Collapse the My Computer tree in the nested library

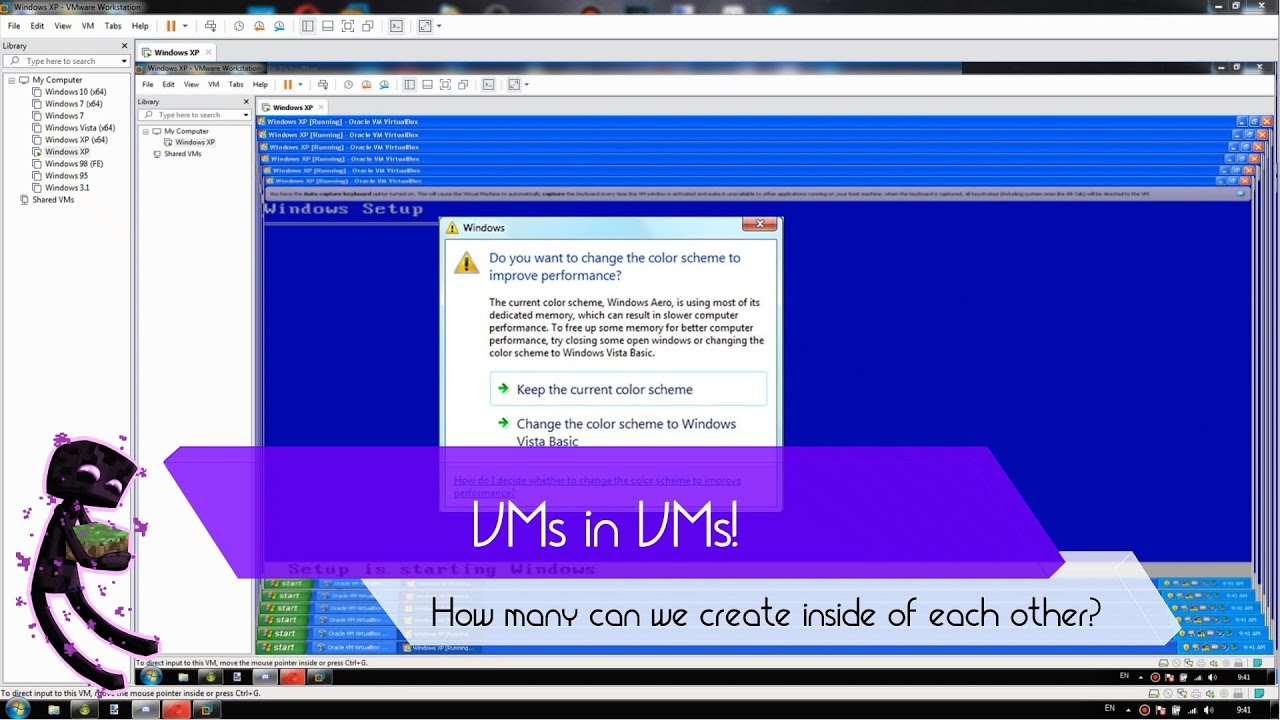tap(145, 131)
